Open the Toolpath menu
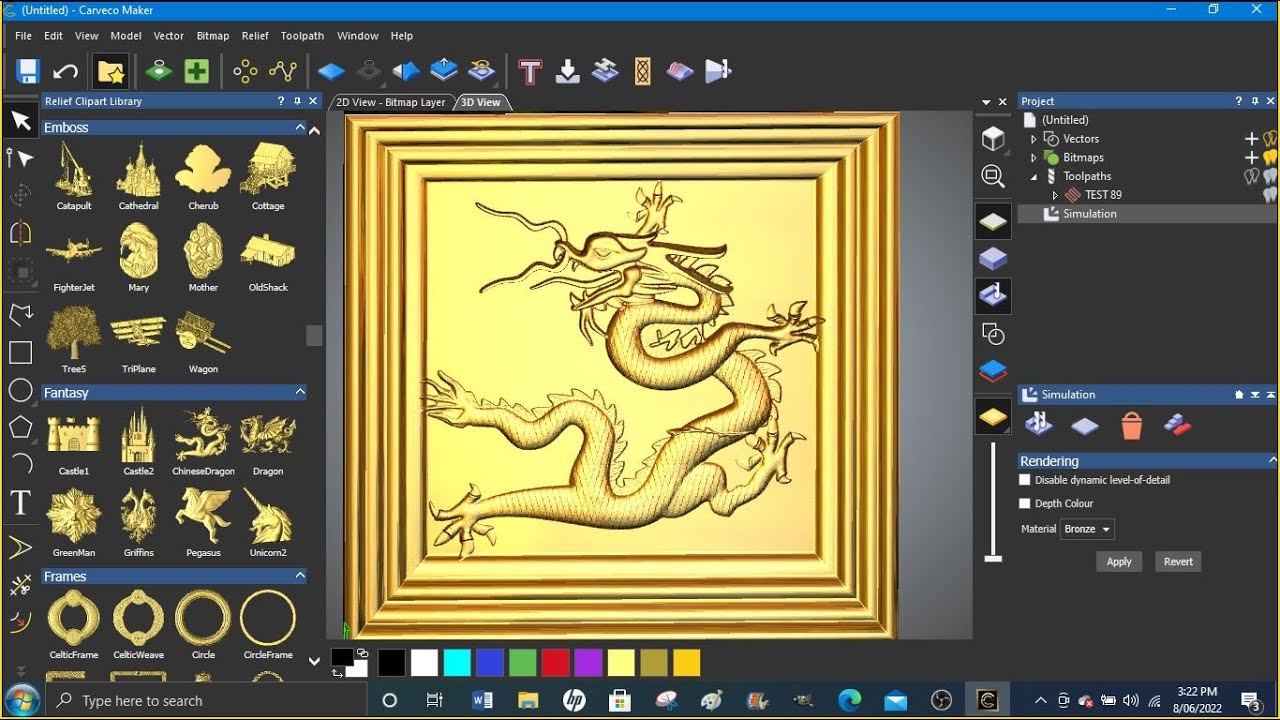1280x720 pixels. [x=302, y=36]
